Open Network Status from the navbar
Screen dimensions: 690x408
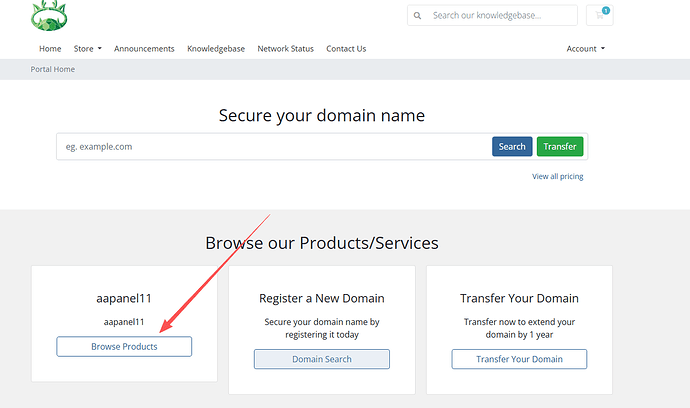coord(285,49)
